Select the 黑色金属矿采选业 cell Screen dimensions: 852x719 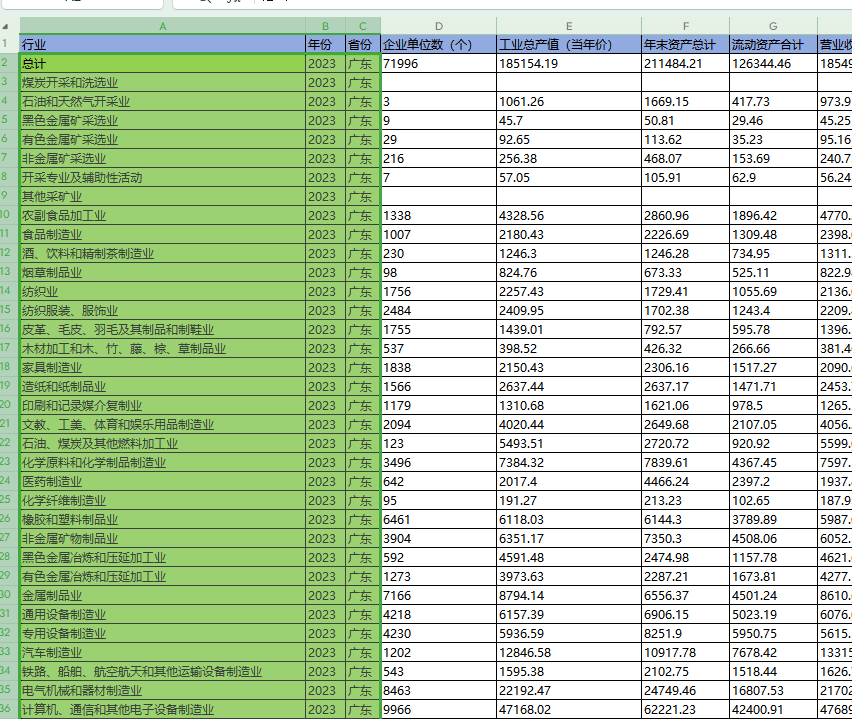click(x=162, y=121)
